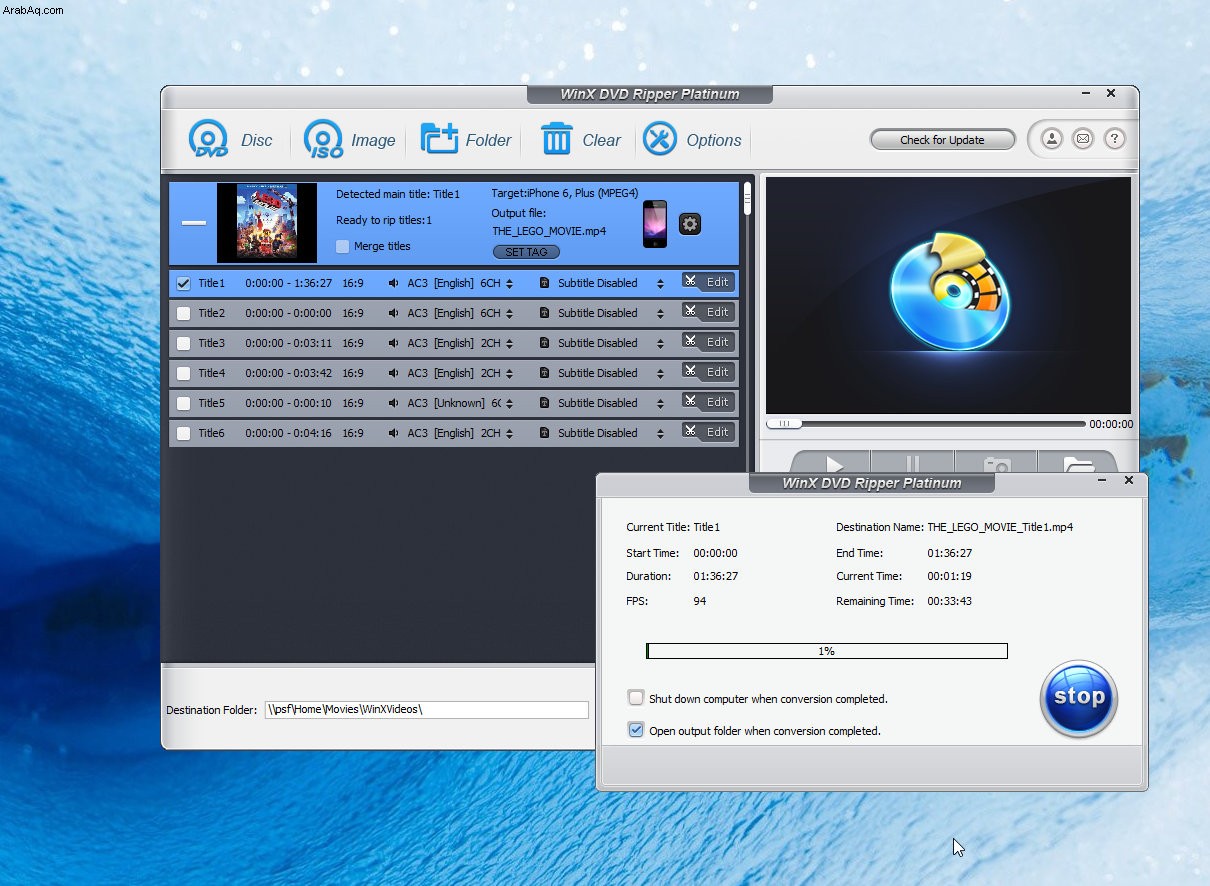The image size is (1210, 886).
Task: Click the Destination Name THE_LEGO_MOVIE_Title1.mp4 text
Action: [1000, 527]
